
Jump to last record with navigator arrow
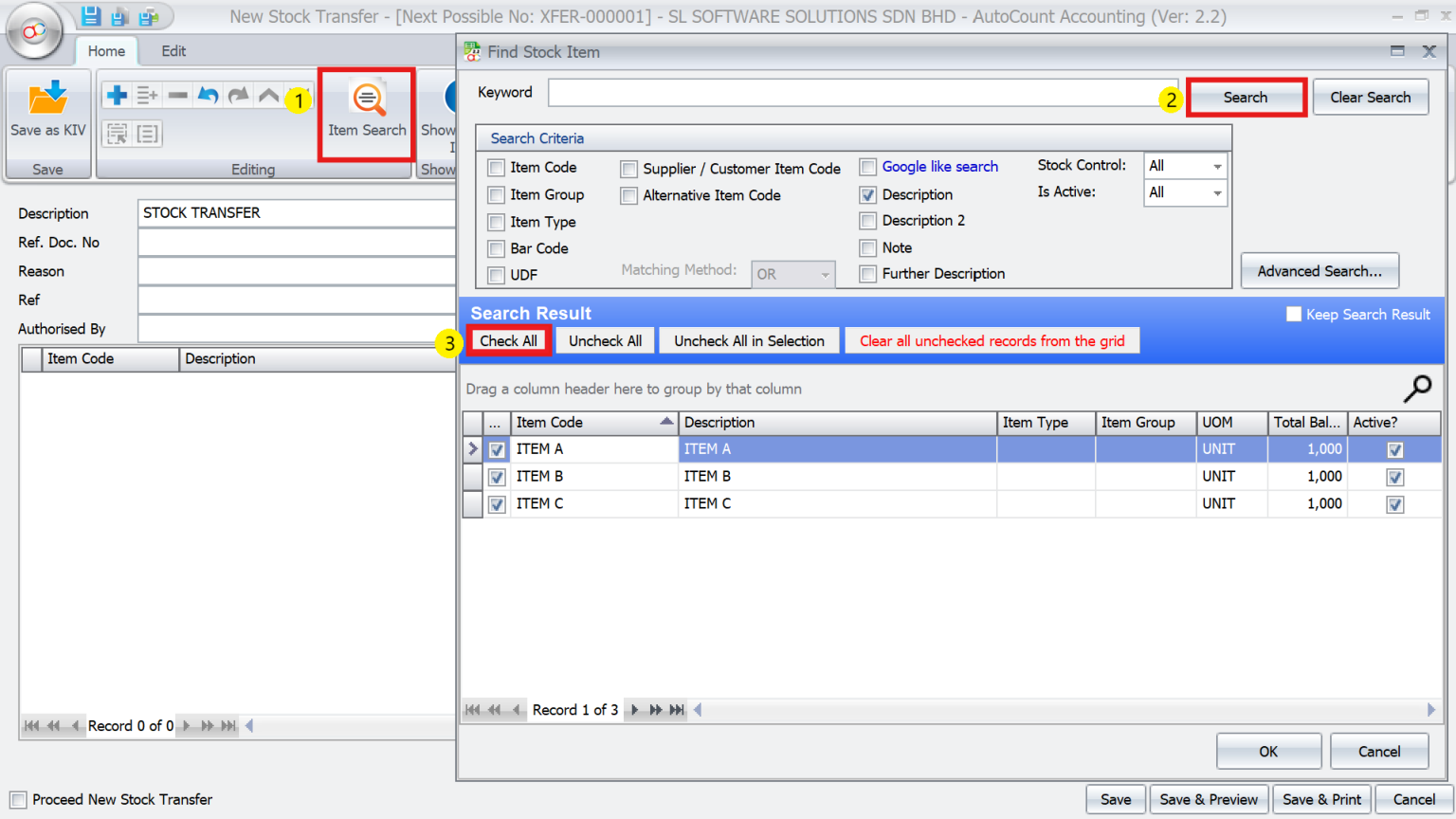(676, 709)
